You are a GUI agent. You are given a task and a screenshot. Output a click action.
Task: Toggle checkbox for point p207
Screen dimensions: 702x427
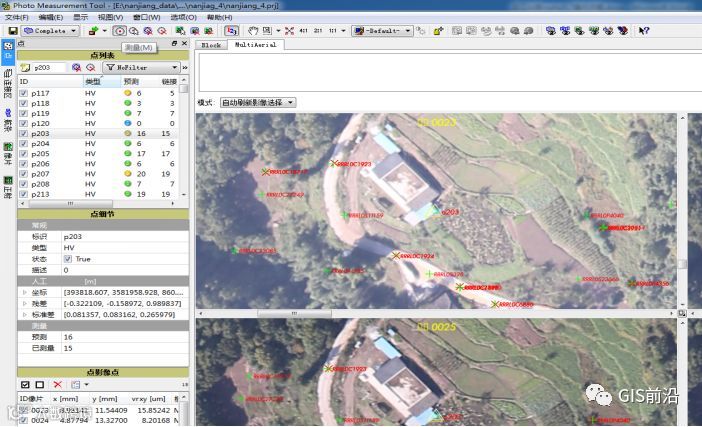23,174
